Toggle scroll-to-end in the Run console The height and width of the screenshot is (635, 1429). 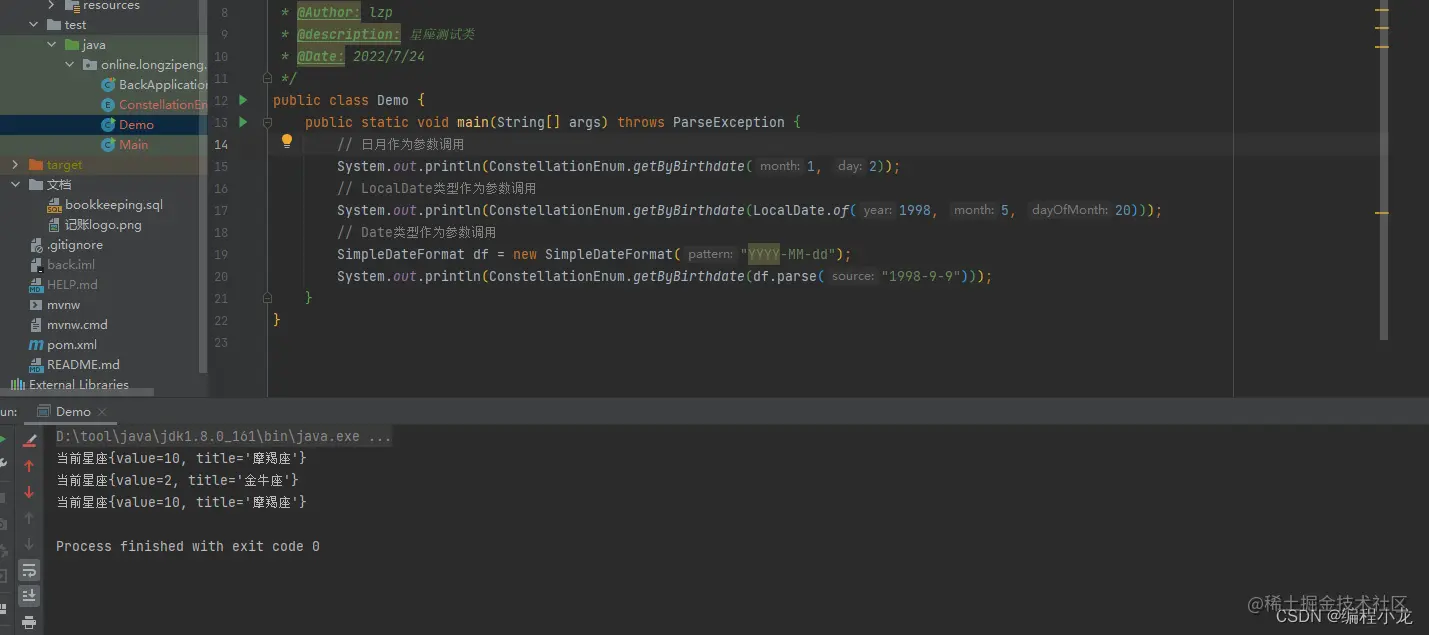pyautogui.click(x=29, y=596)
